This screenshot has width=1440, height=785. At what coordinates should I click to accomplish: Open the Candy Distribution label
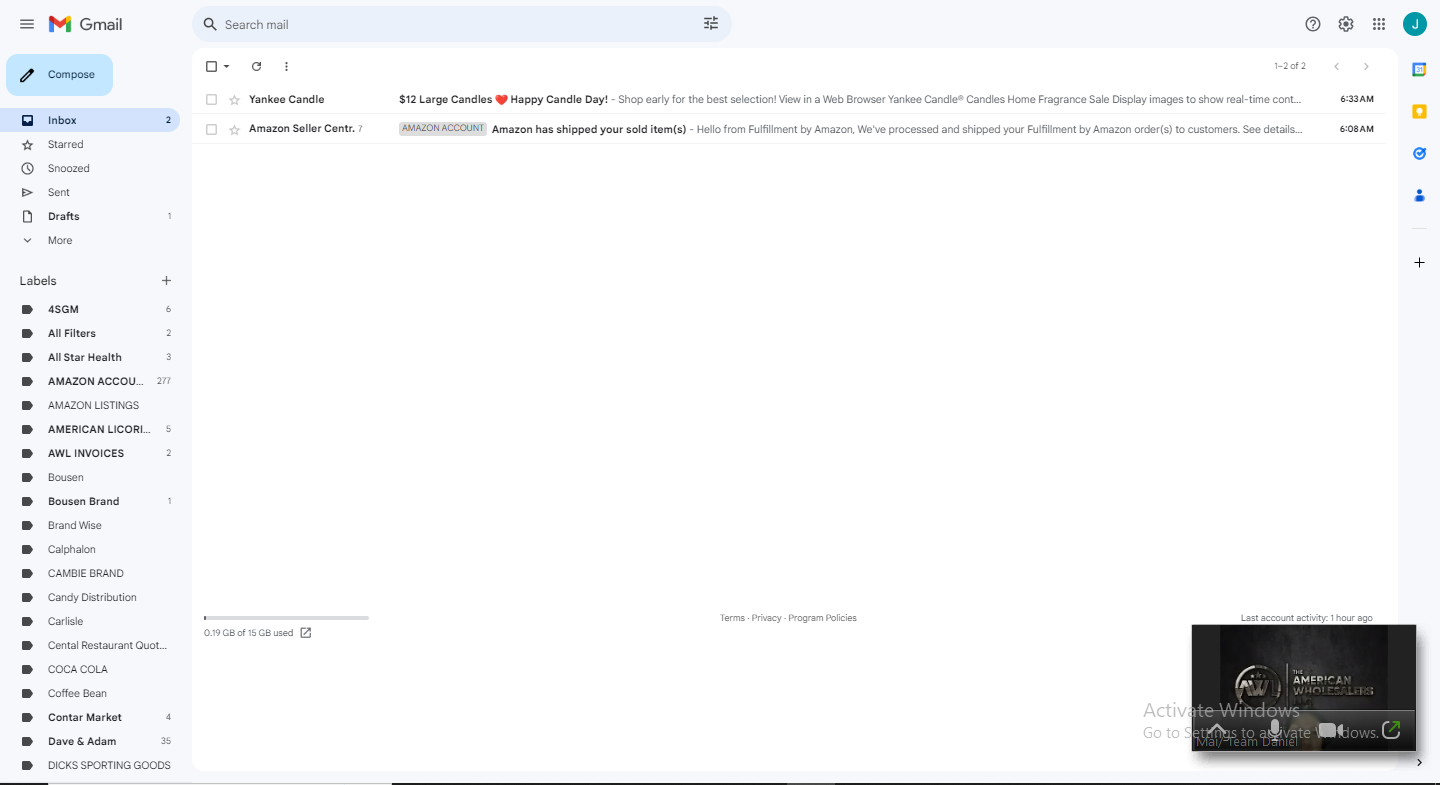(90, 597)
